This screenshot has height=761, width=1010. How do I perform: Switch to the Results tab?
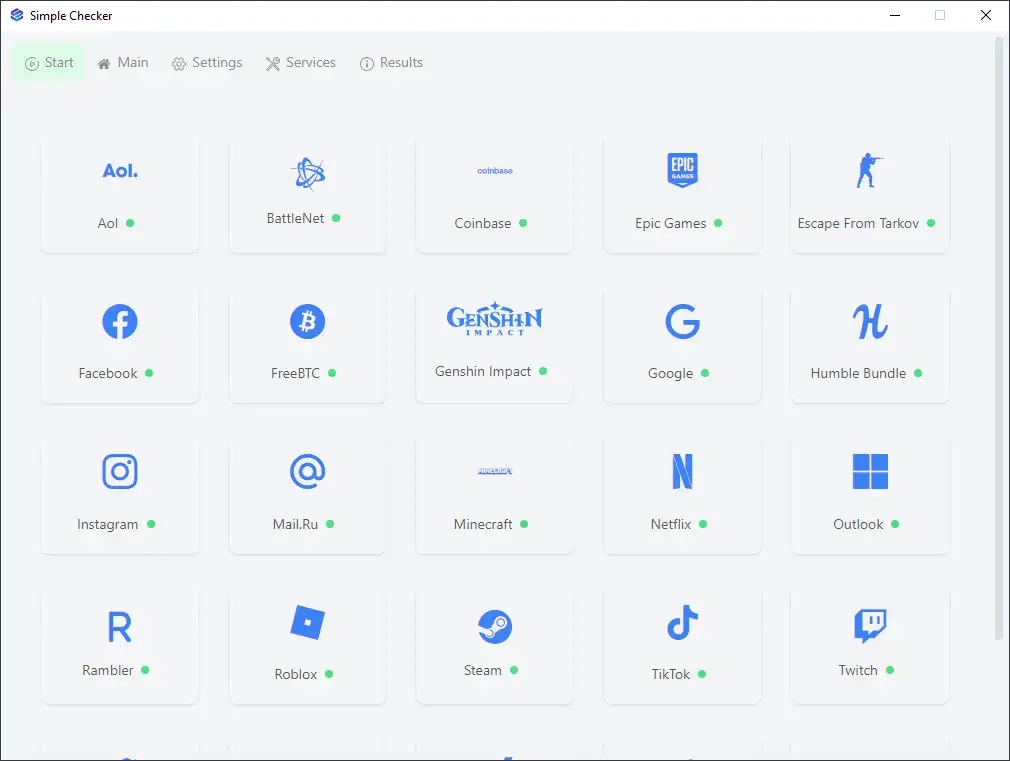pyautogui.click(x=391, y=63)
